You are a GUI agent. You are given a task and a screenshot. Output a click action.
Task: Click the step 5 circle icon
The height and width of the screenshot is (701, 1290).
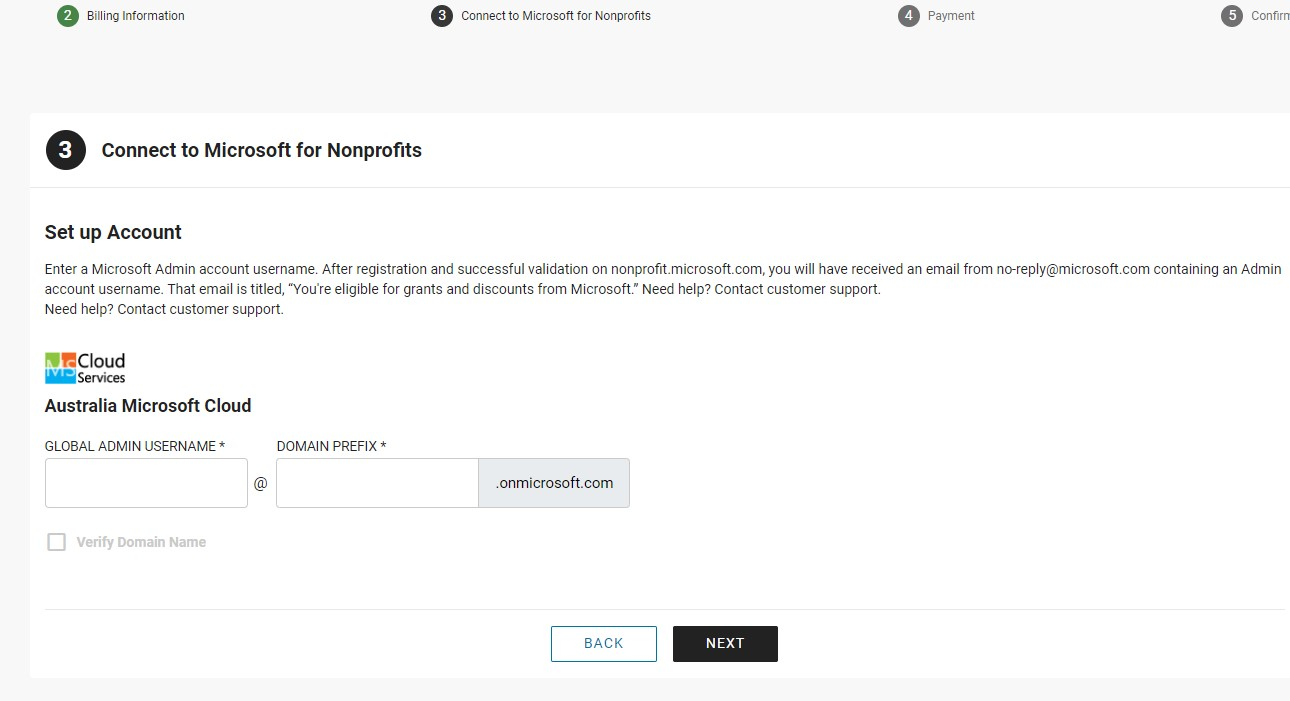1232,16
